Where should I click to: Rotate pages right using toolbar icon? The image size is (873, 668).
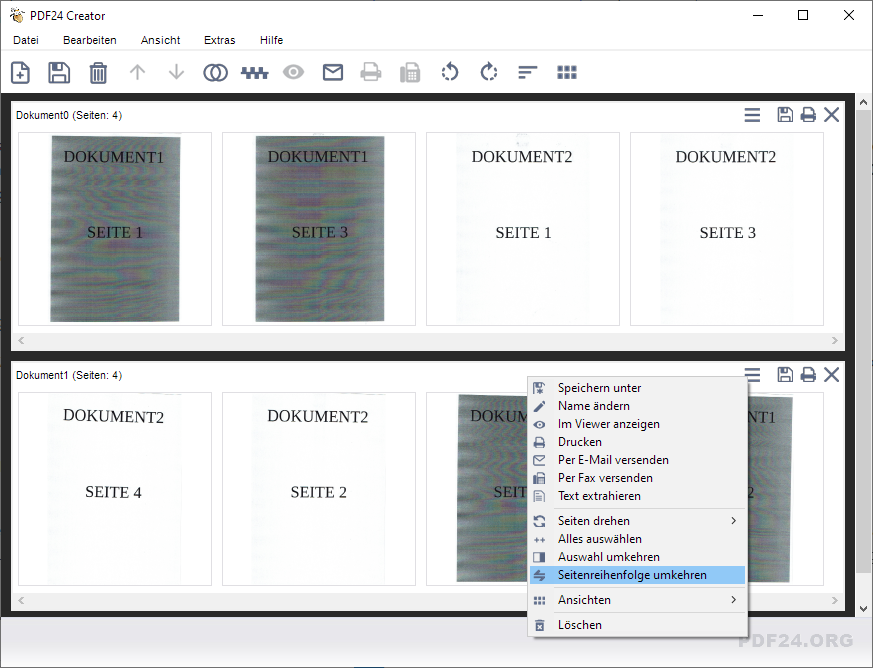click(x=489, y=73)
